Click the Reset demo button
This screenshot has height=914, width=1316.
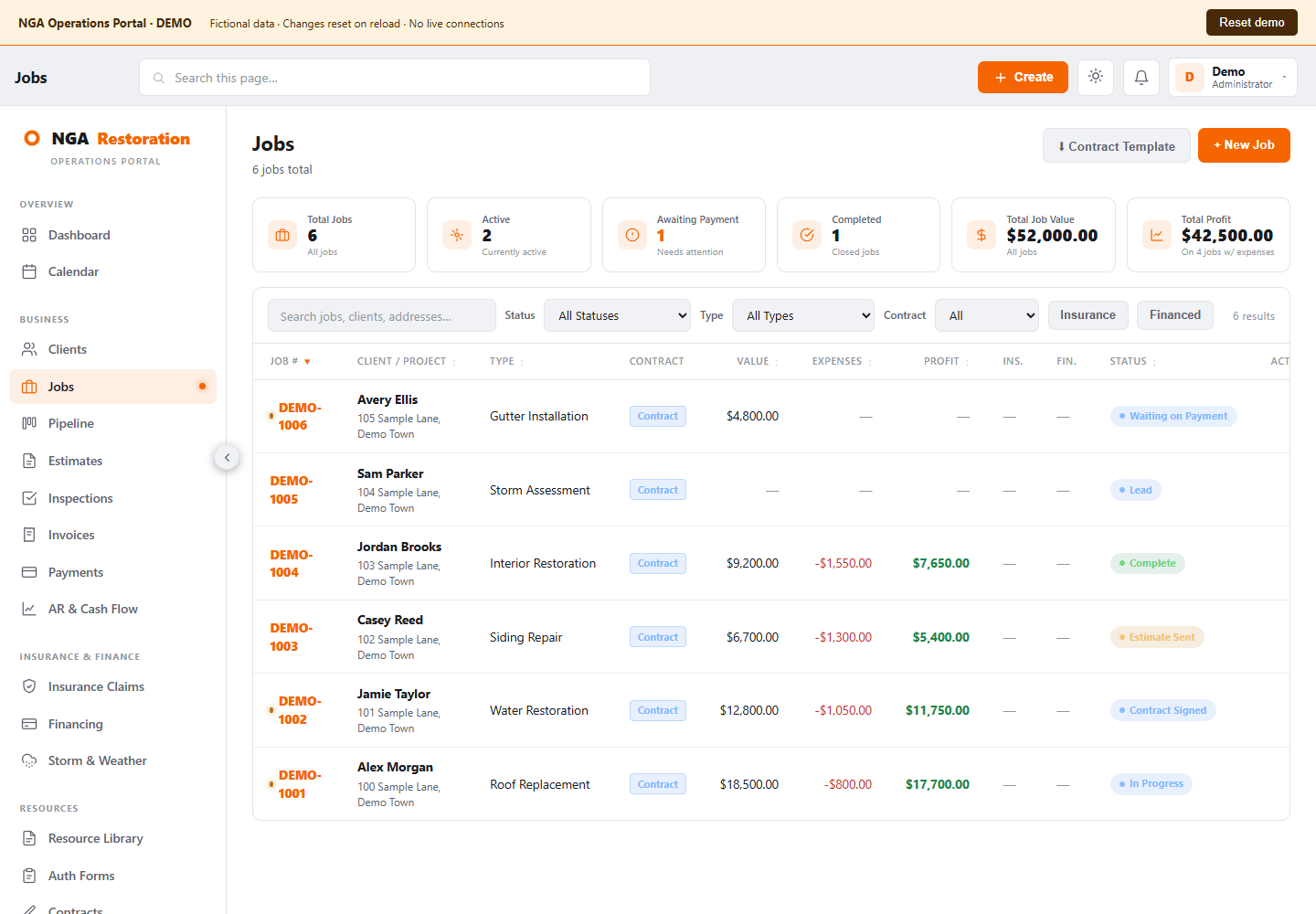pos(1251,22)
